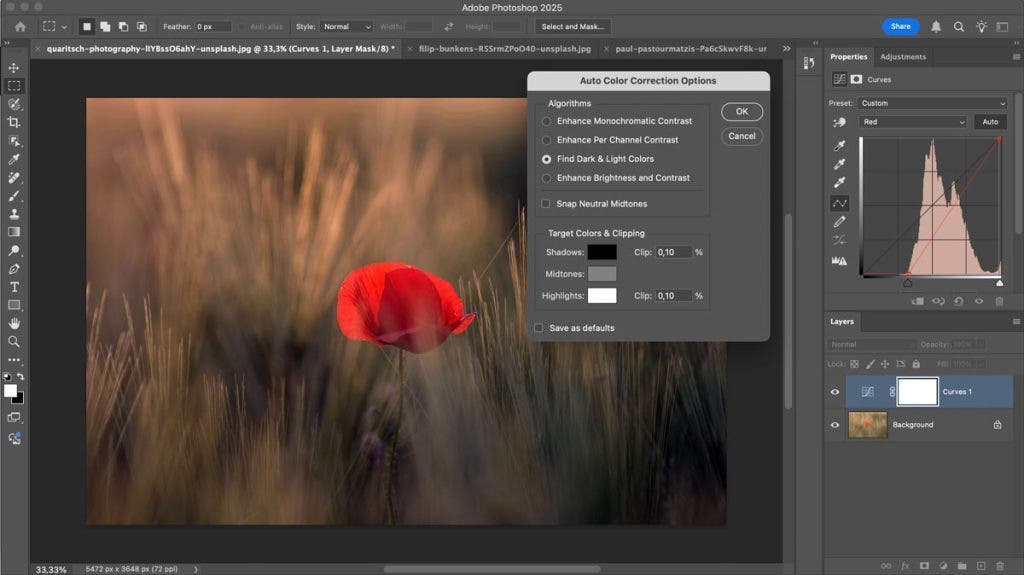
Task: Open the Layers panel menu
Action: tap(1016, 321)
